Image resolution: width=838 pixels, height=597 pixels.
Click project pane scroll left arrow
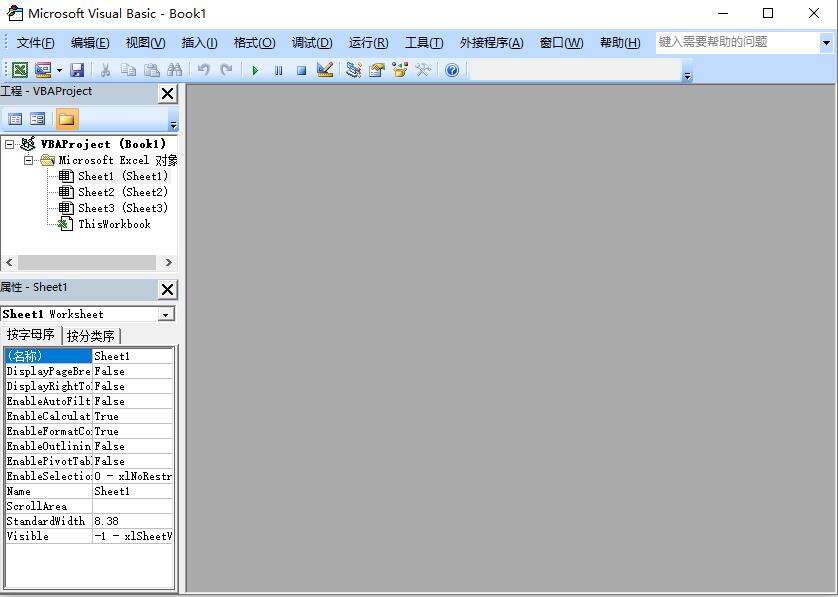point(9,262)
